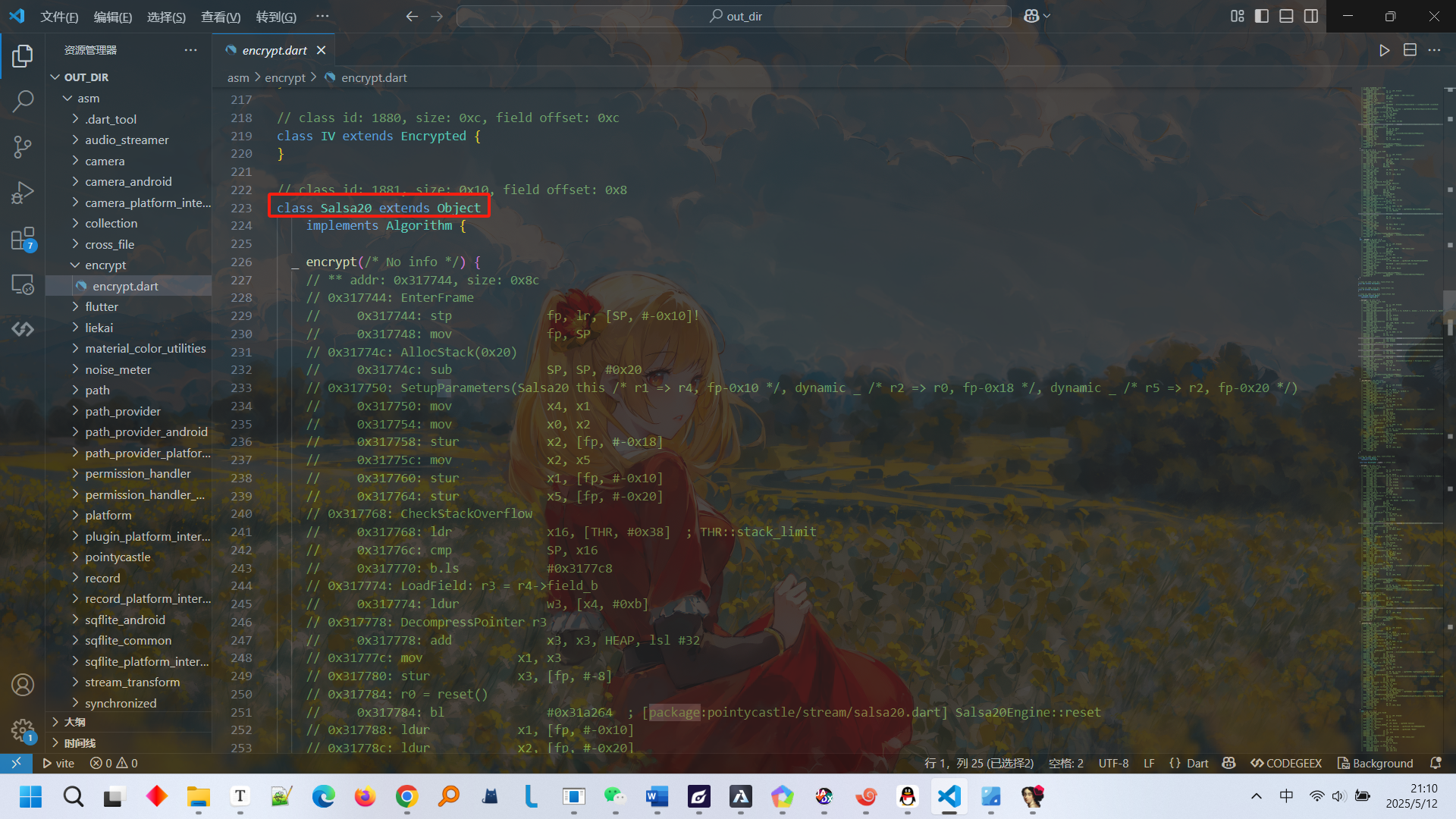Open the CodeGeeX sidebar icon
This screenshot has height=819, width=1456.
pos(23,329)
